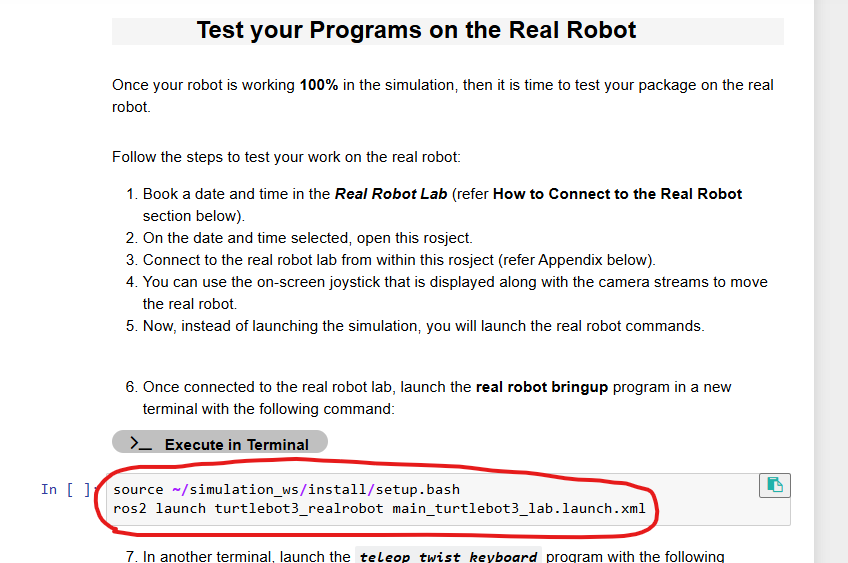
Task: Click the ros2 launch turtlebot3_realrobot command line
Action: [379, 509]
